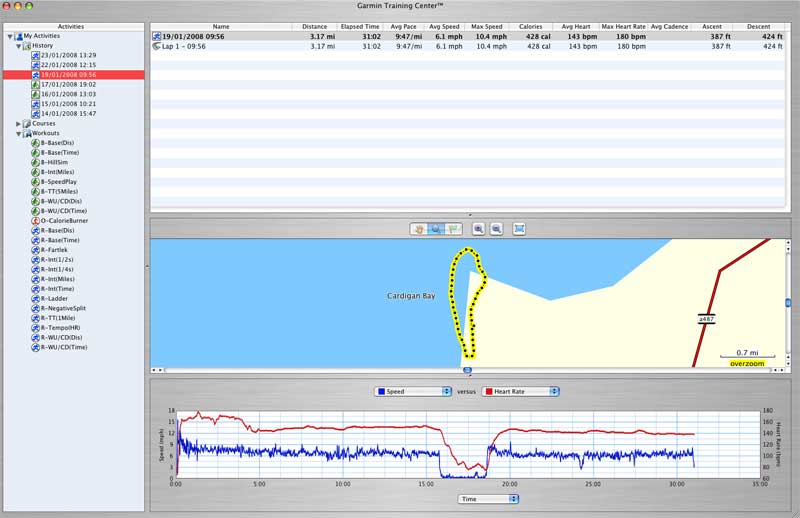This screenshot has width=800, height=518.
Task: Click the Workouts folder icon
Action: point(27,133)
